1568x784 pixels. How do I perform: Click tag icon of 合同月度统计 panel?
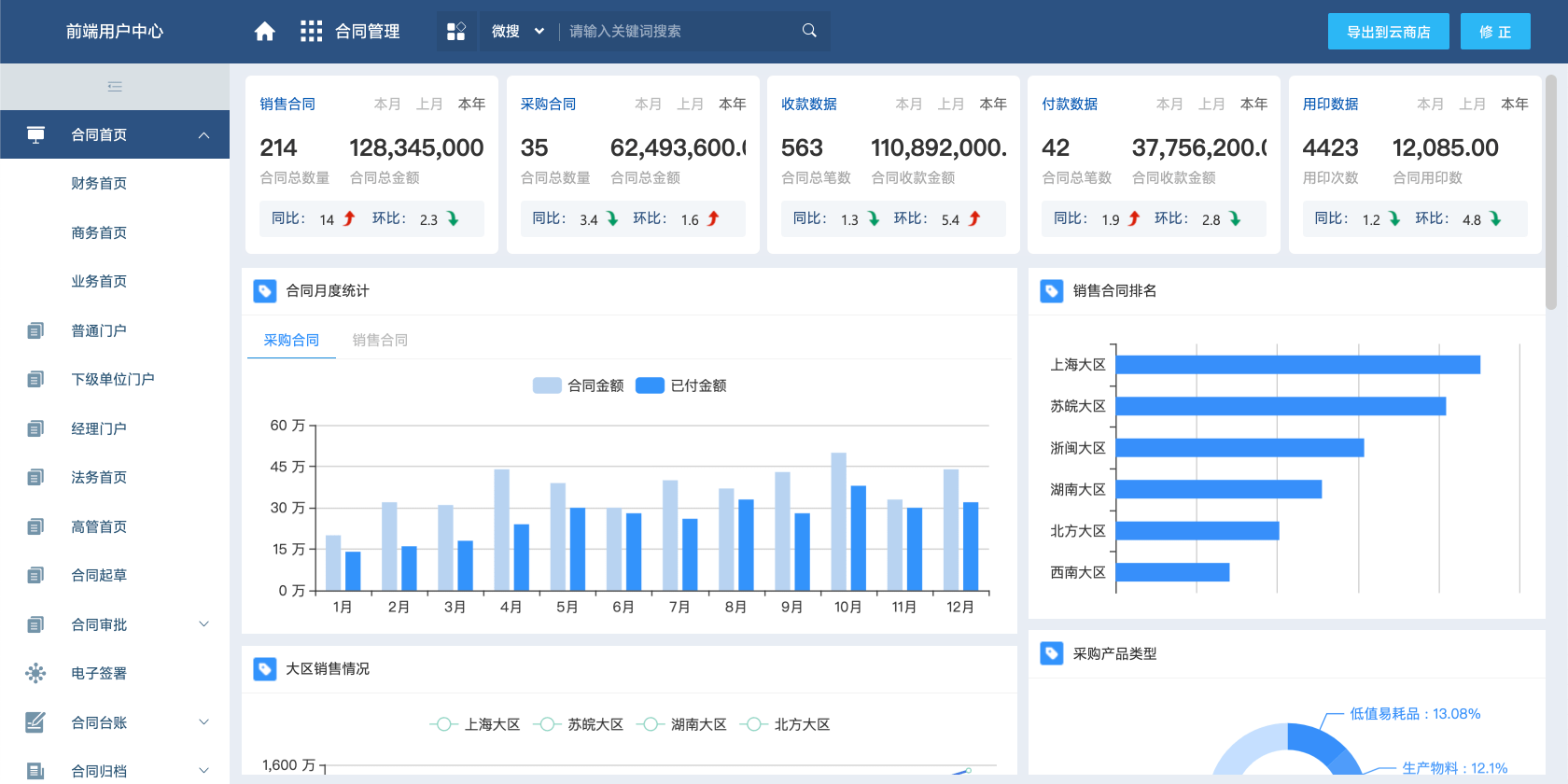tap(265, 291)
